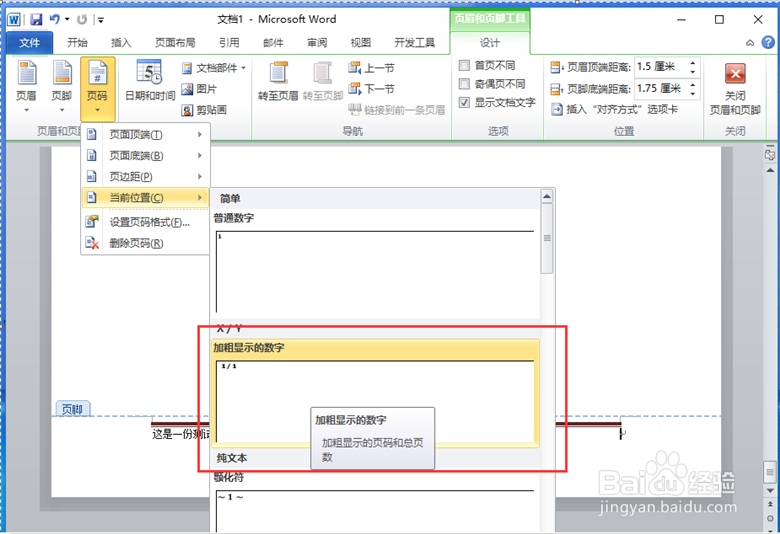Decrease 页脚底端距离 with the down spinner
Screen dimensions: 780x534
(692, 94)
